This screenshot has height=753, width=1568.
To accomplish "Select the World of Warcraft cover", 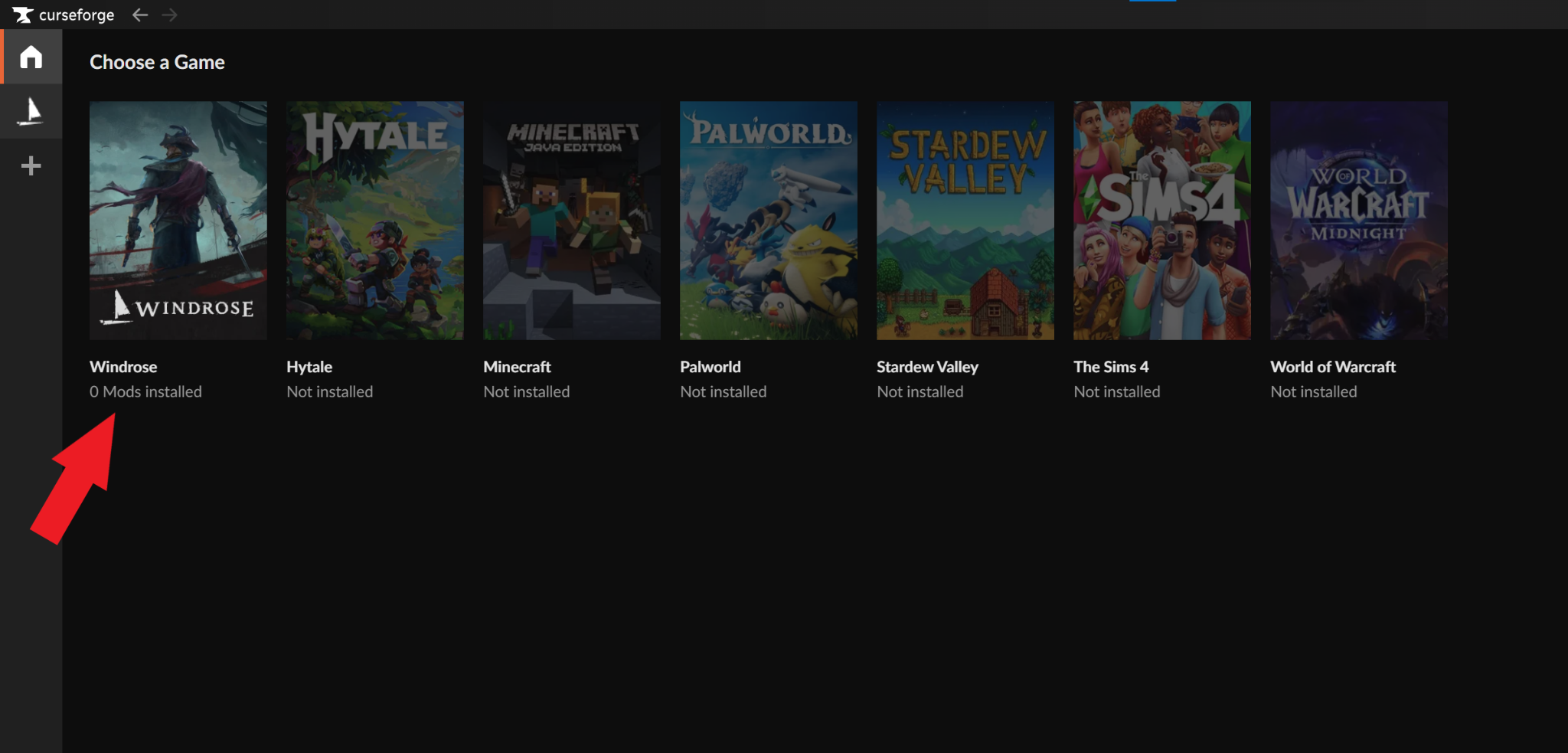I will click(1359, 221).
